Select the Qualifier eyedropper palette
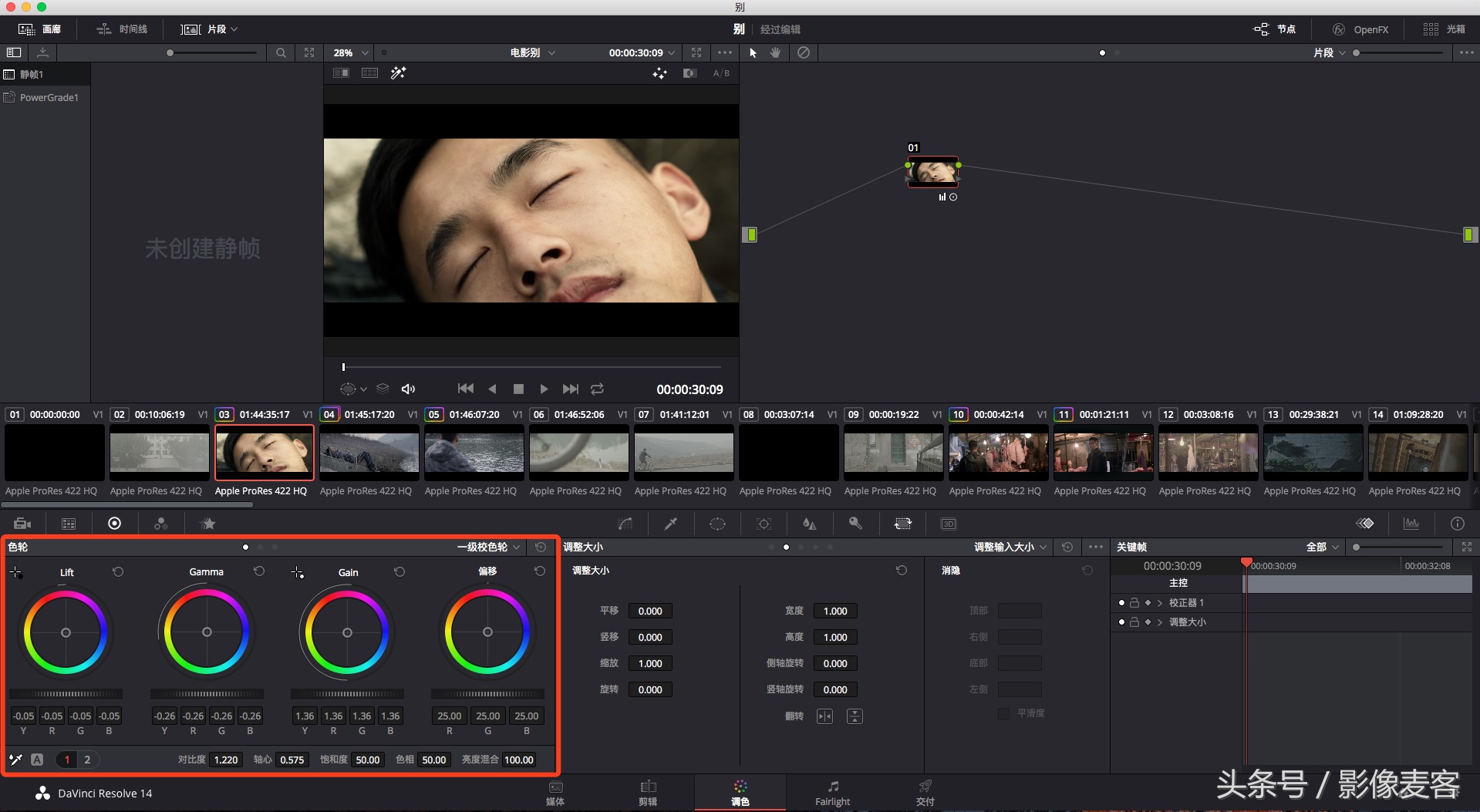Screen dimensions: 1480x812 (671, 524)
